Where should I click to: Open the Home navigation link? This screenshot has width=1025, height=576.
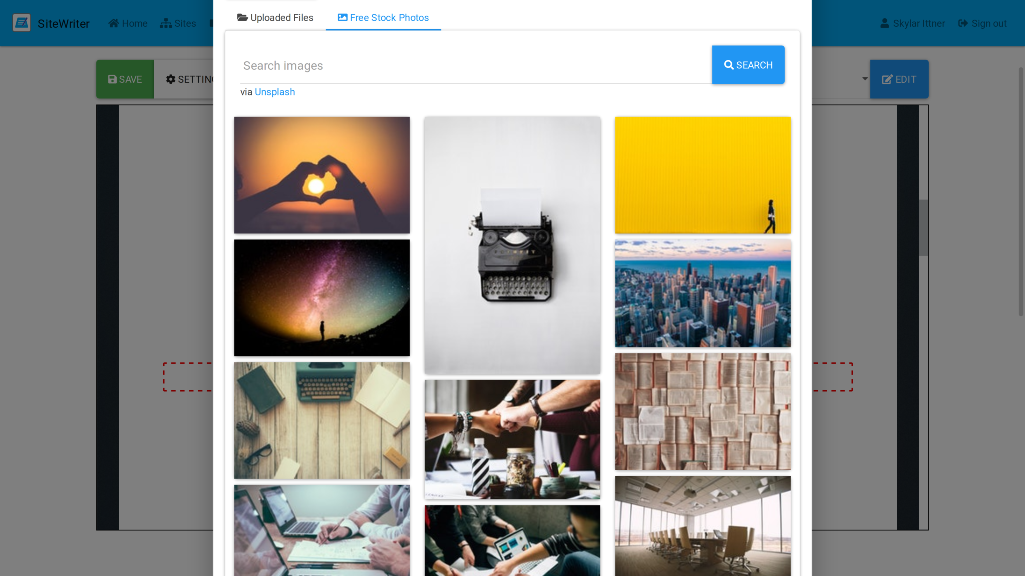pyautogui.click(x=127, y=24)
